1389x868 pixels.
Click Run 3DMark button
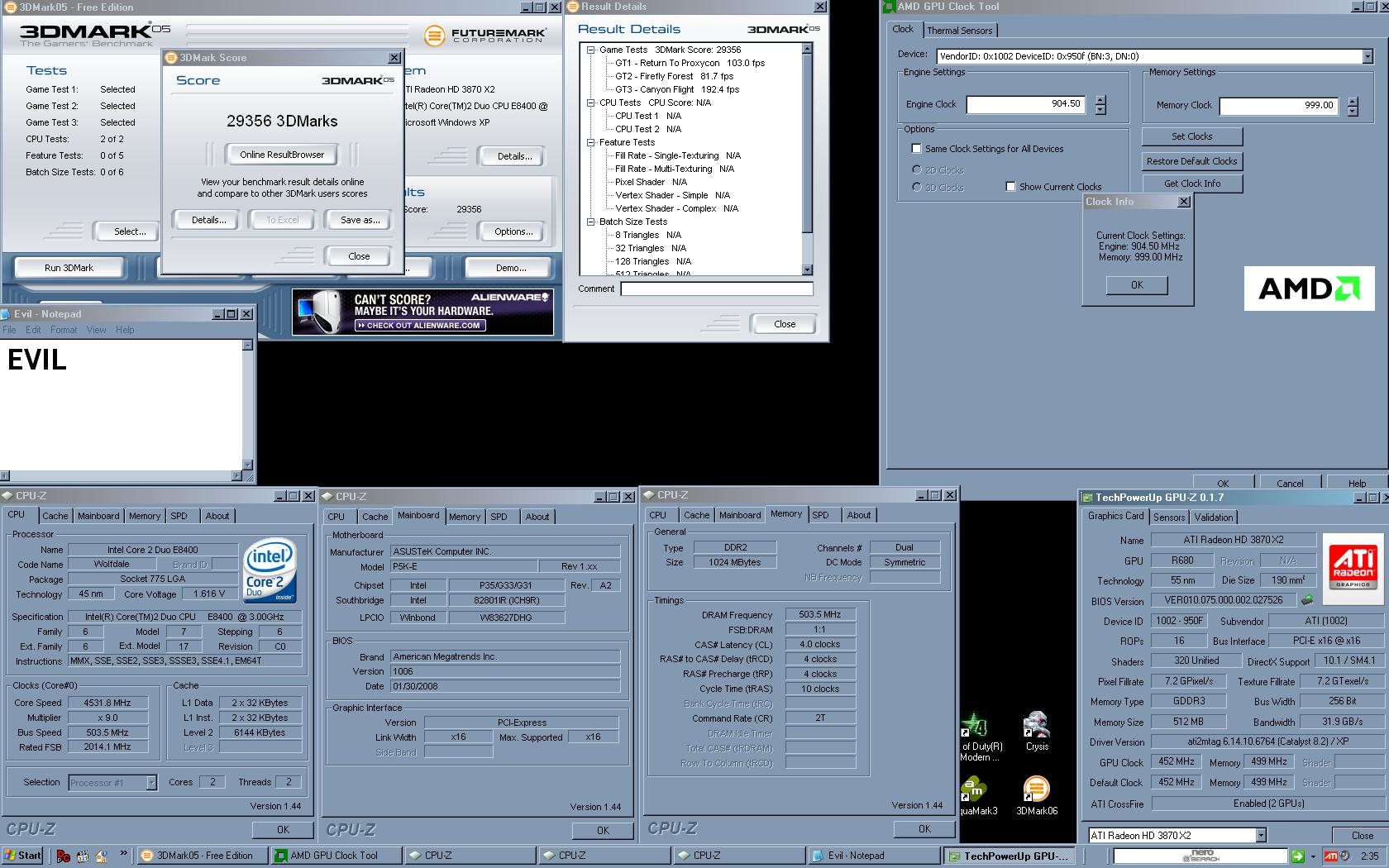pyautogui.click(x=69, y=268)
